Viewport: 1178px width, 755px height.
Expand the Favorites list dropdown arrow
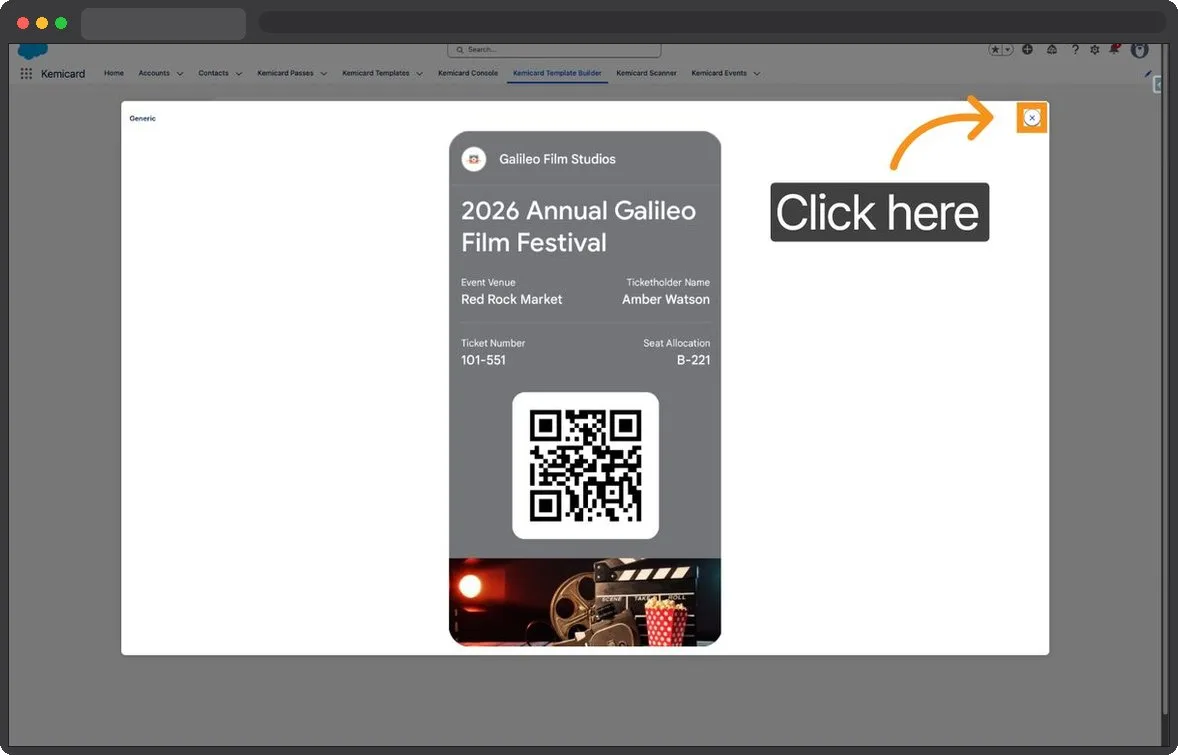click(x=1008, y=50)
